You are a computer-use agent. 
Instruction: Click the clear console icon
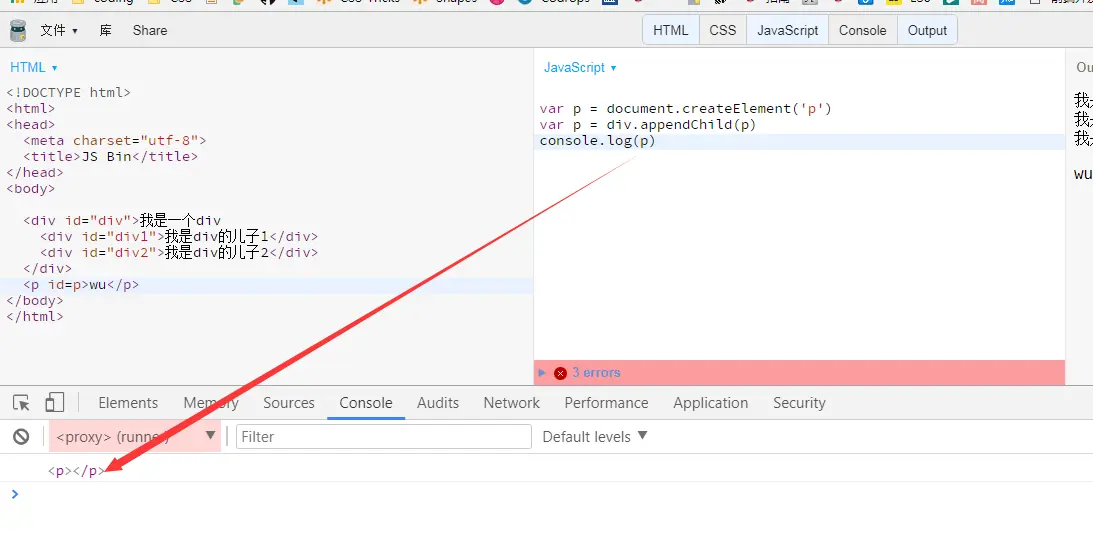pos(22,437)
